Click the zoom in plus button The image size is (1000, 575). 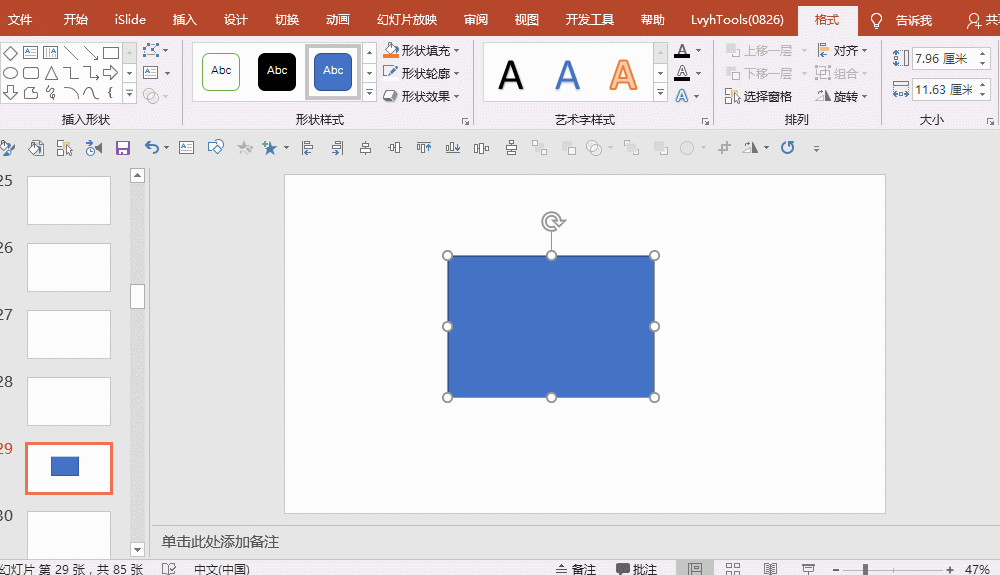(x=950, y=569)
